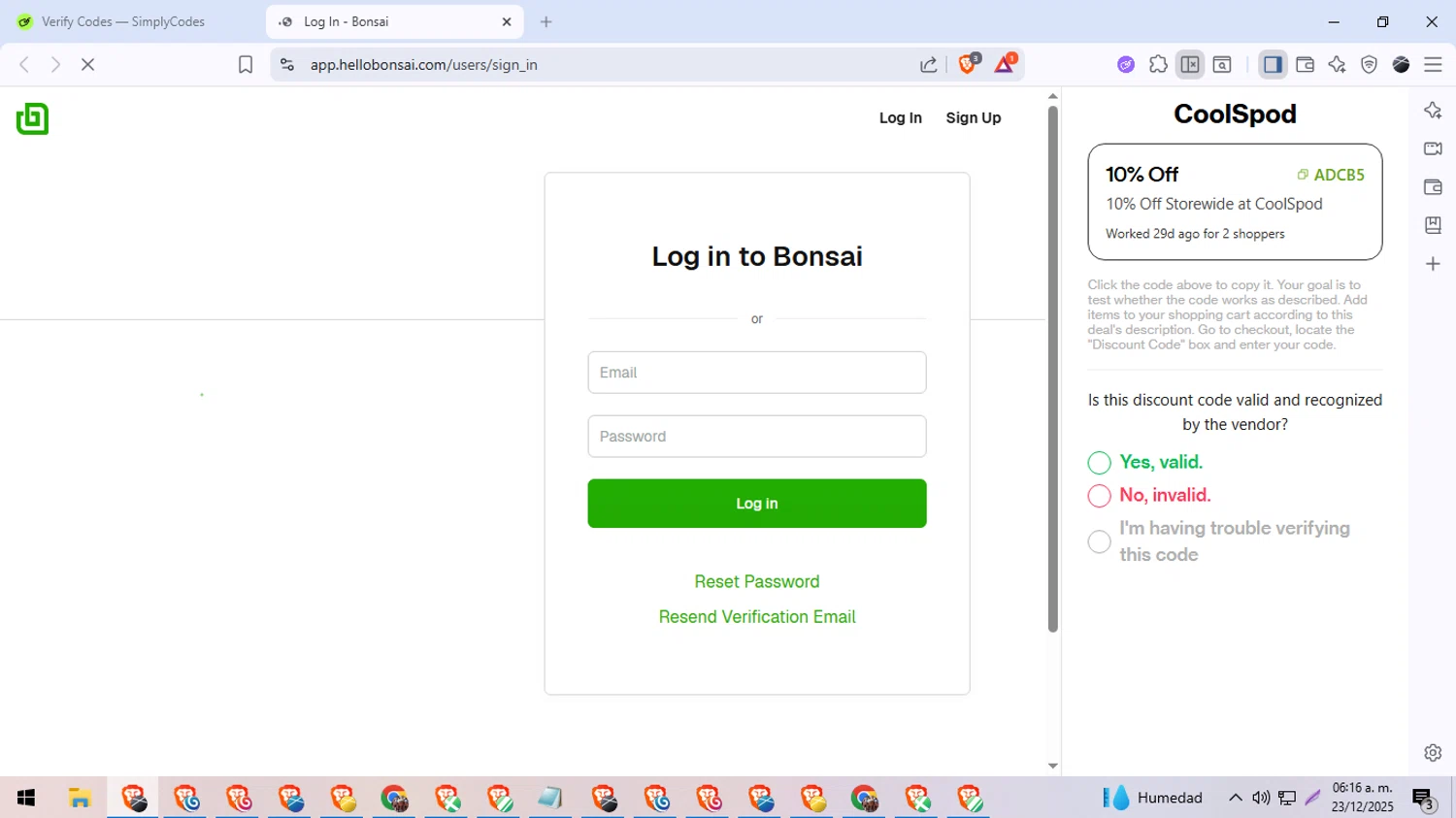Open the profile avatar icon
This screenshot has height=818, width=1456.
point(1401,65)
